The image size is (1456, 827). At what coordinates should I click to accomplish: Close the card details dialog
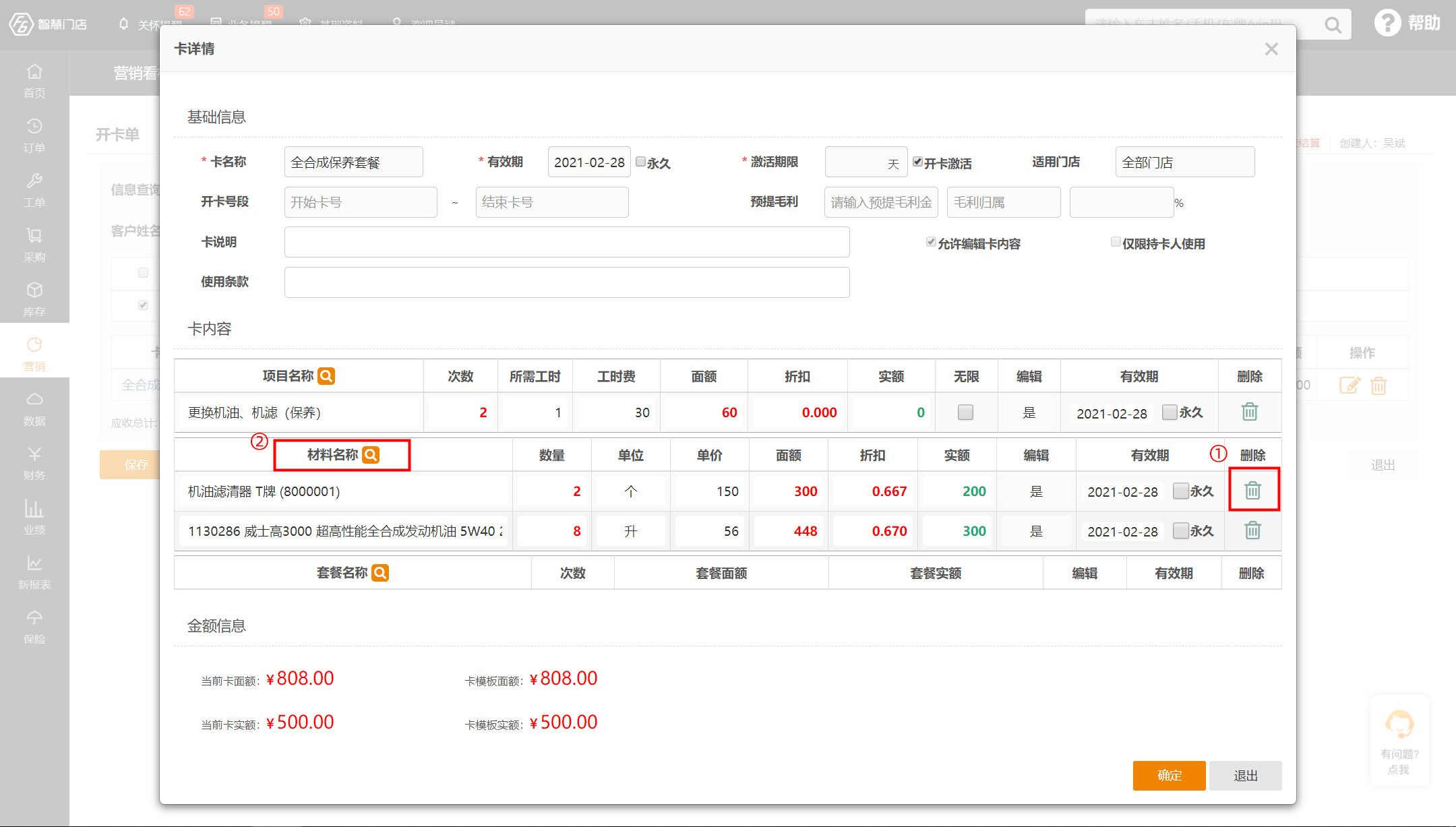click(x=1271, y=49)
